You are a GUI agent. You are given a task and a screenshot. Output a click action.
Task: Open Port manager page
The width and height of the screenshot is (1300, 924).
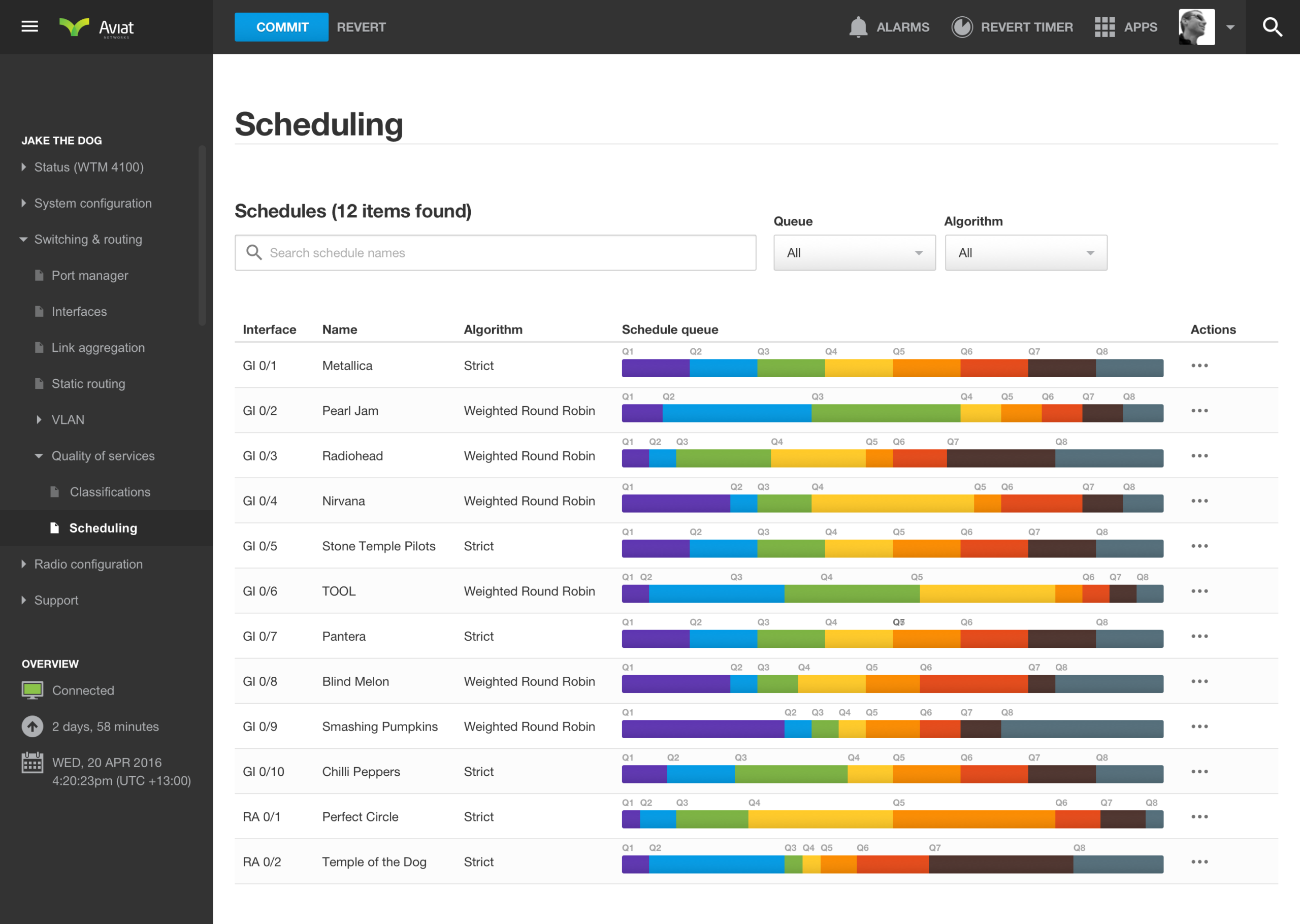point(90,275)
